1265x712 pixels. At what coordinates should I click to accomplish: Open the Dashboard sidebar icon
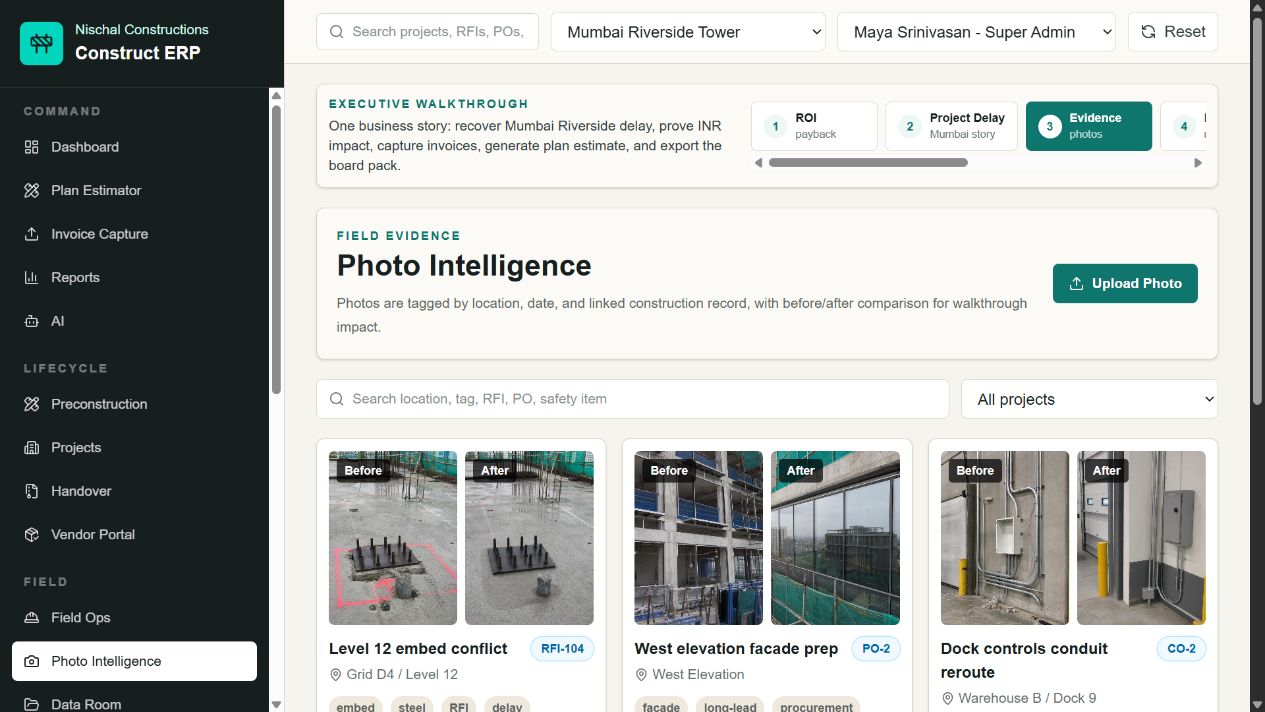coord(31,147)
